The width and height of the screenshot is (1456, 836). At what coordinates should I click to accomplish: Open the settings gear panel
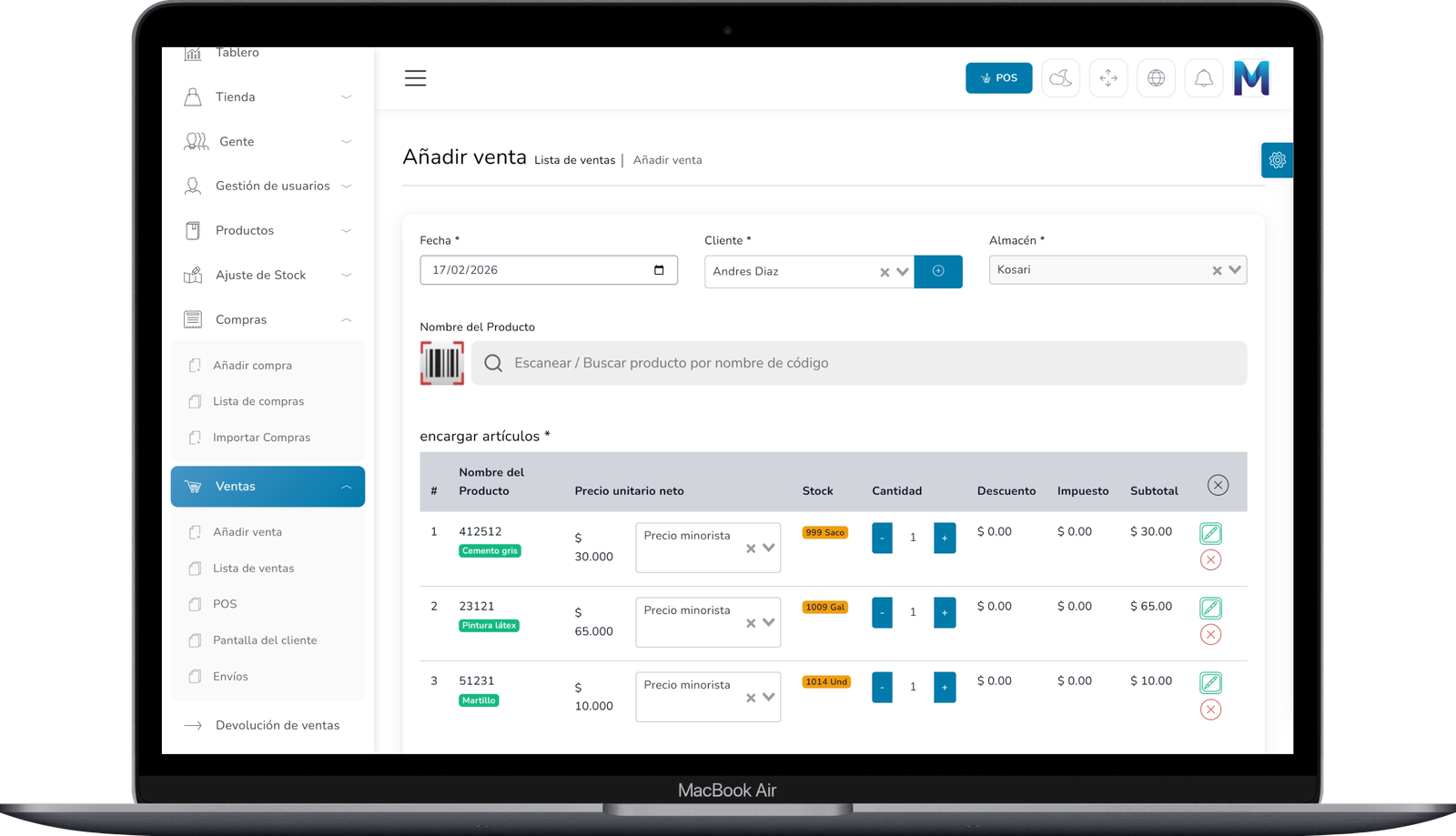click(x=1277, y=160)
